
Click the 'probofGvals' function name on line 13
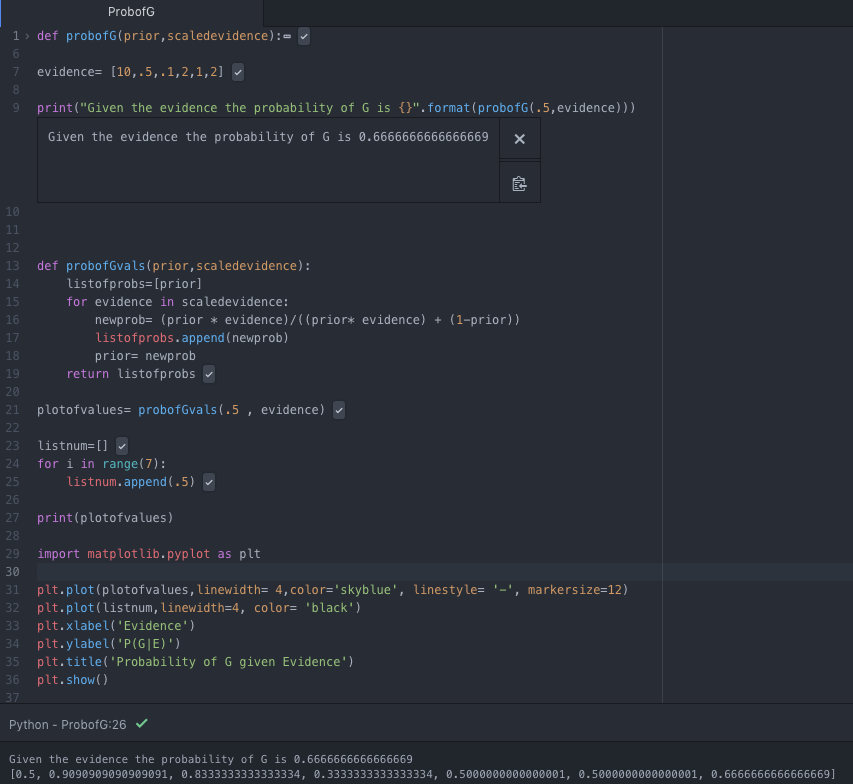pos(106,266)
